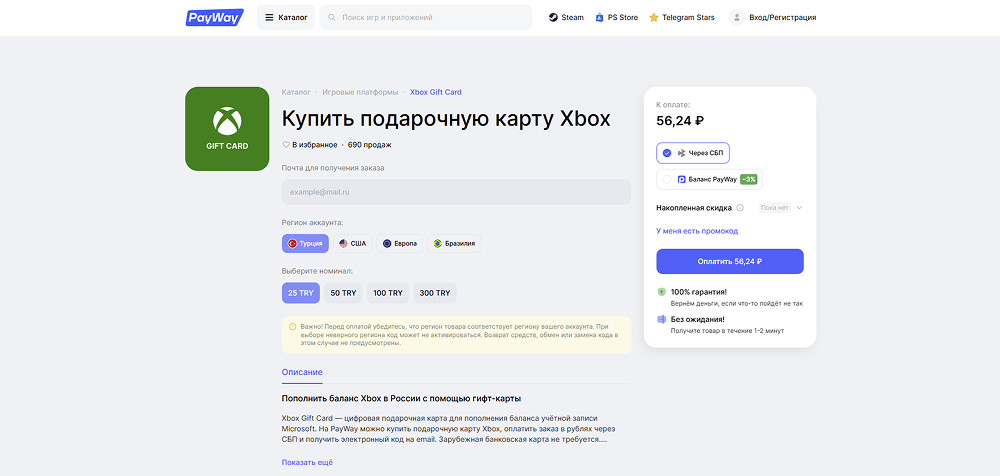Image resolution: width=1000 pixels, height=476 pixels.
Task: Click the PayWay balance logo icon
Action: tap(681, 179)
